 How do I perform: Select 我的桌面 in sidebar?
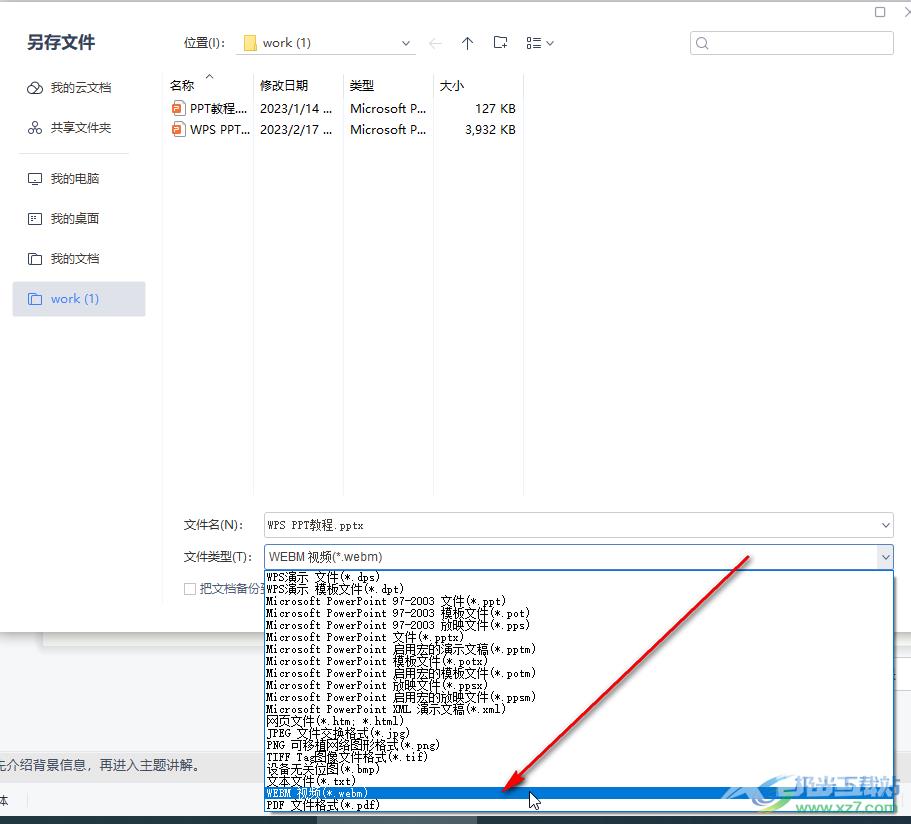pyautogui.click(x=63, y=218)
